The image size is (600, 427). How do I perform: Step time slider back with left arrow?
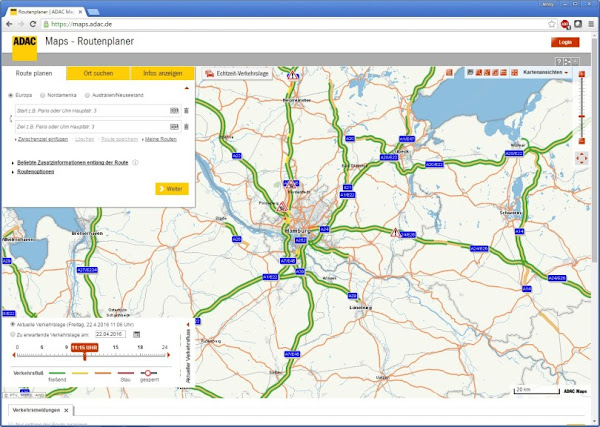14,355
